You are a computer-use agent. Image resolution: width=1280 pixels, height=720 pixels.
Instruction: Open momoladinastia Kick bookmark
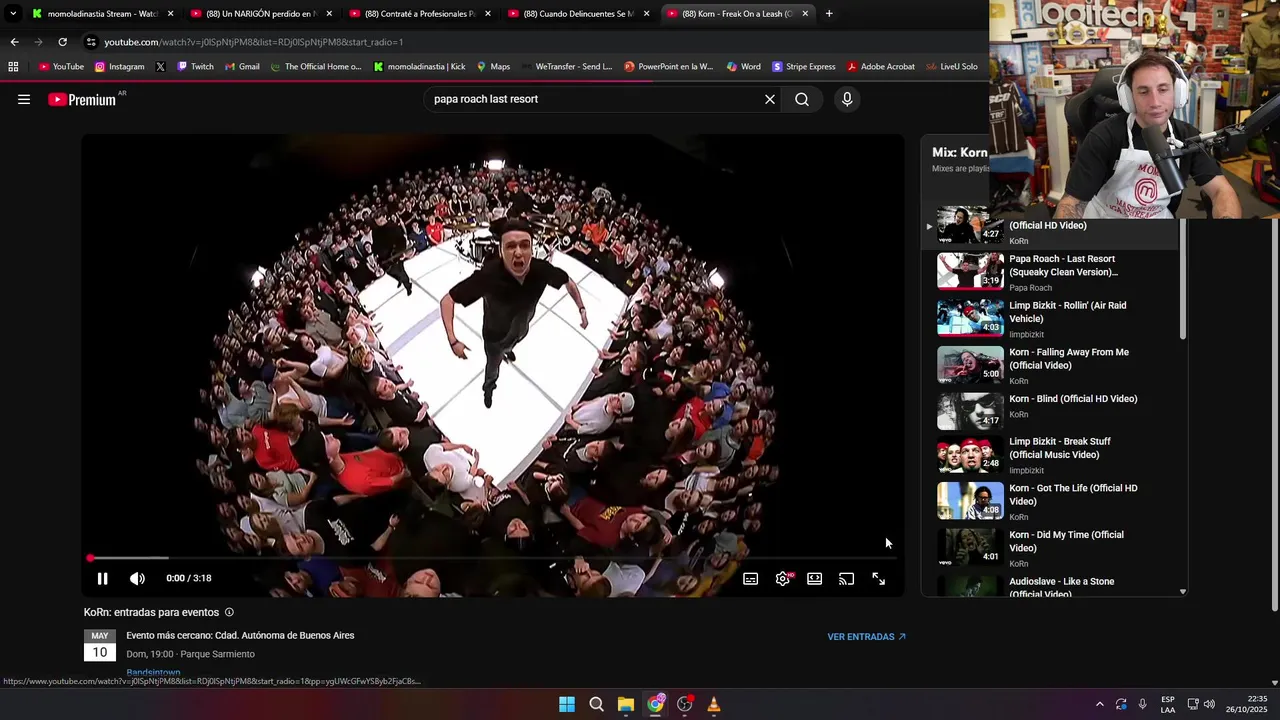tap(419, 66)
